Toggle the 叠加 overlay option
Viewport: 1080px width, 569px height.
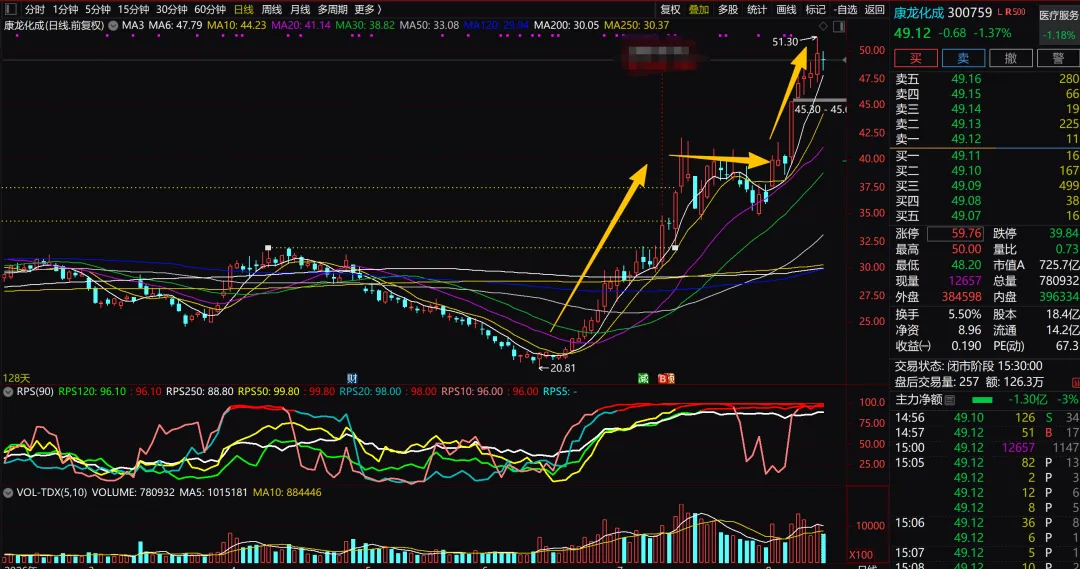point(699,10)
